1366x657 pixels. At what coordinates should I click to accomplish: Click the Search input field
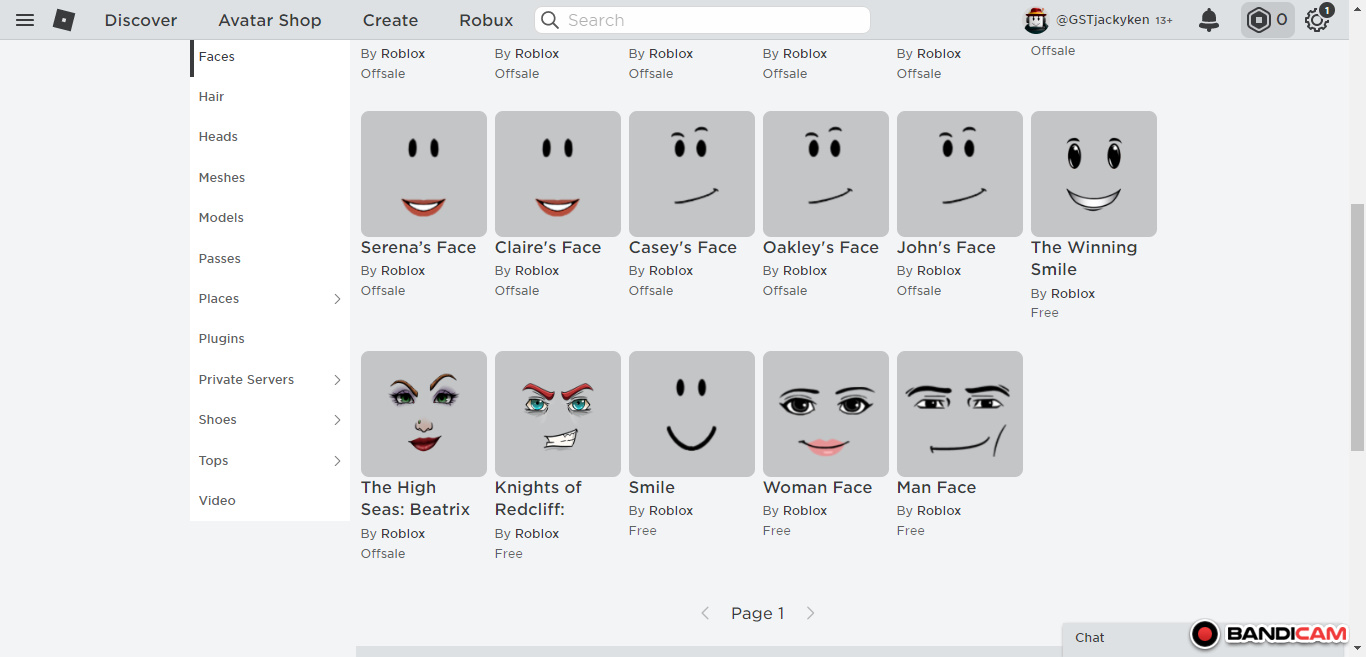click(710, 20)
